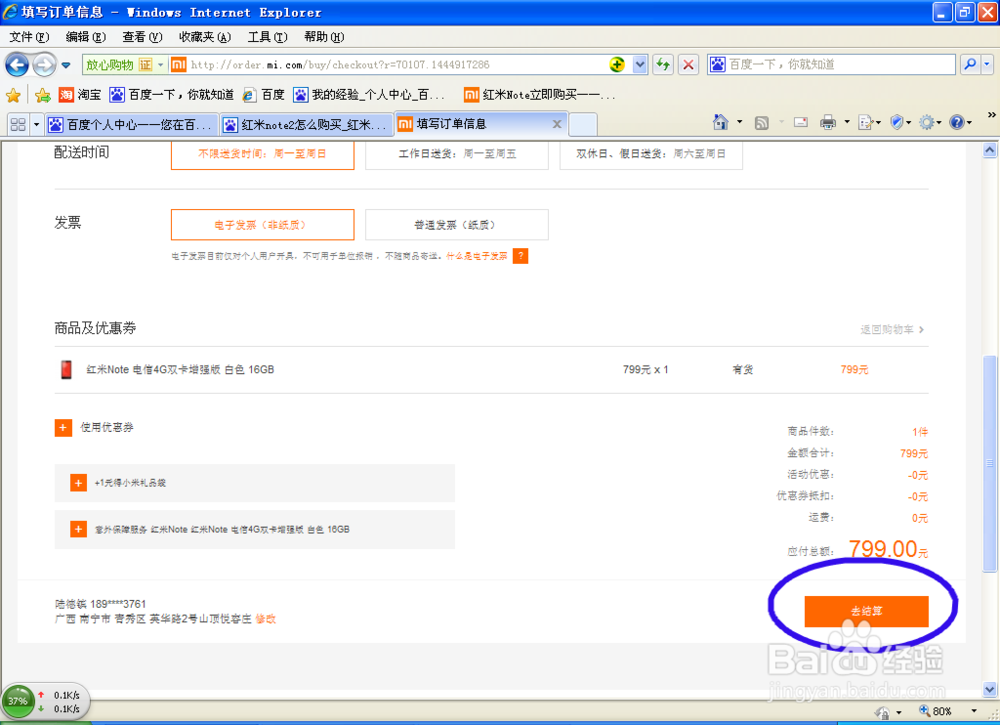Image resolution: width=1000 pixels, height=725 pixels.
Task: Select 工作日送货：周一至周五 delivery option
Action: coord(457,154)
